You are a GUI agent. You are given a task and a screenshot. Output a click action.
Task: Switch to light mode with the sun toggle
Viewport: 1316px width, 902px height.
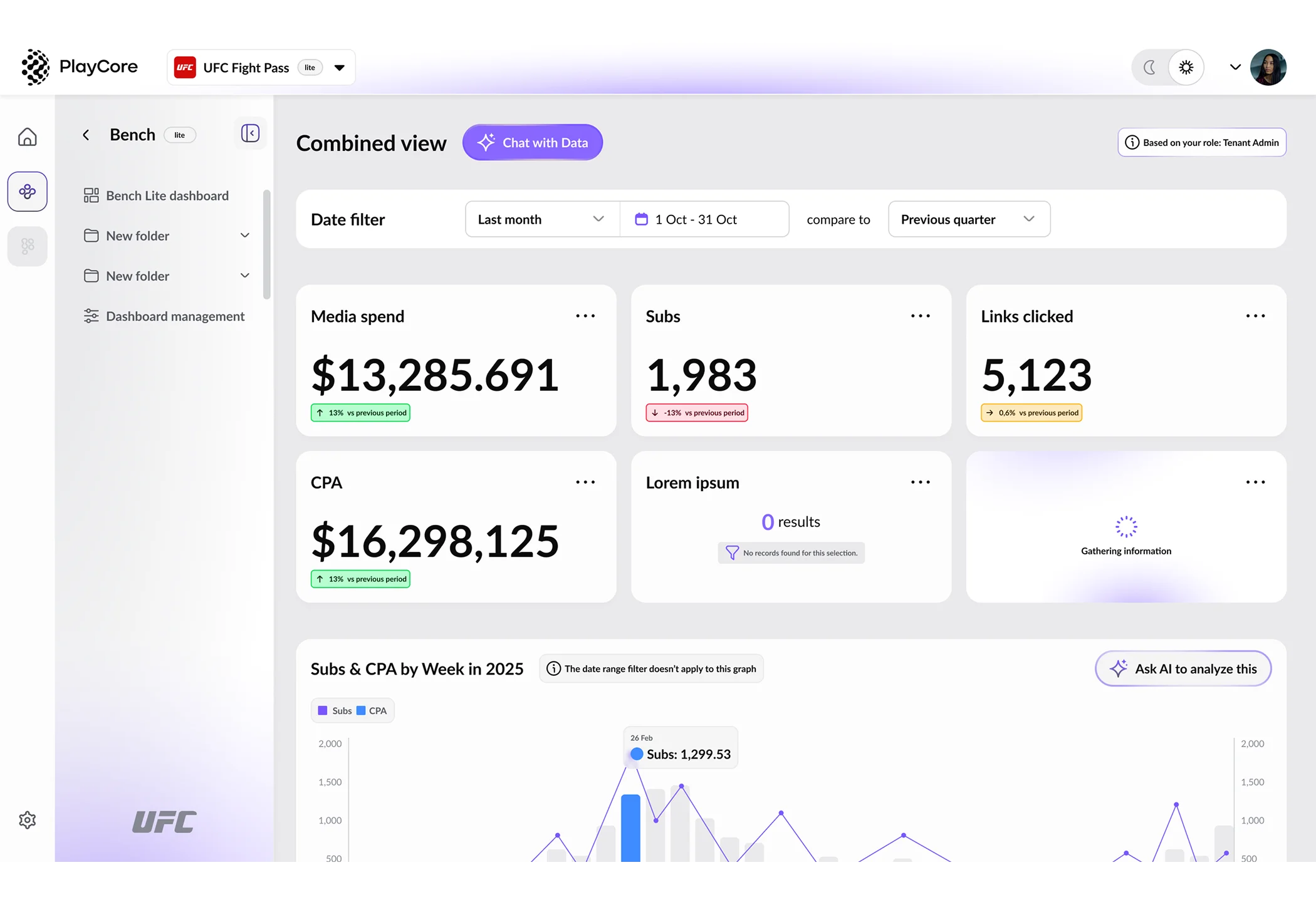(1186, 68)
